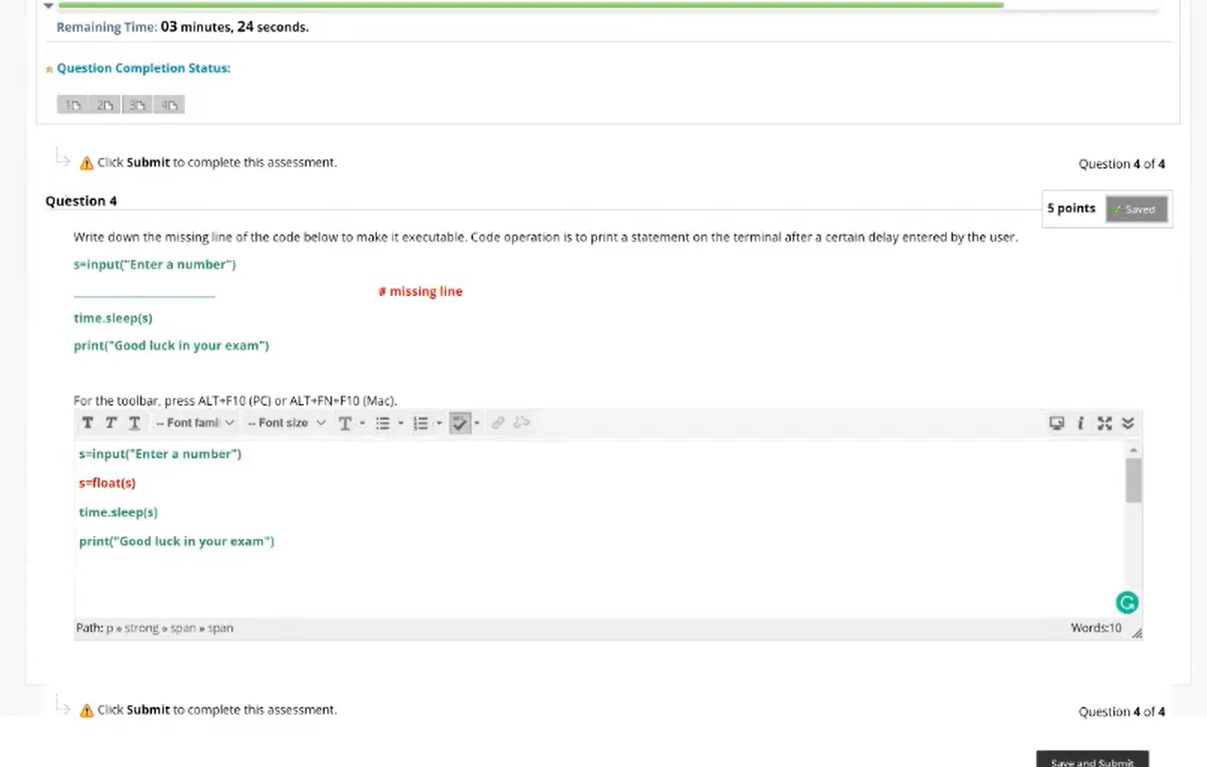Apply bold formatting in the editor toolbar
The height and width of the screenshot is (767, 1207).
tap(87, 422)
